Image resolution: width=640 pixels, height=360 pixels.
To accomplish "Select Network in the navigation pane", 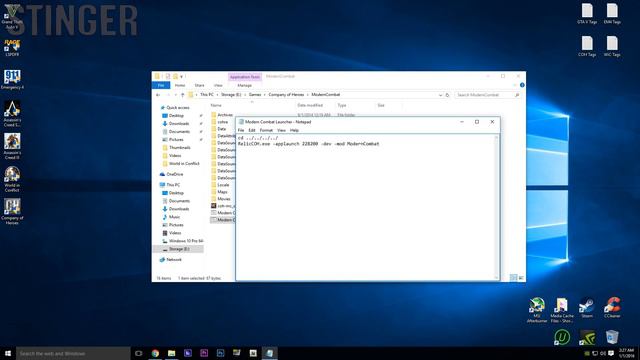I will pos(174,260).
